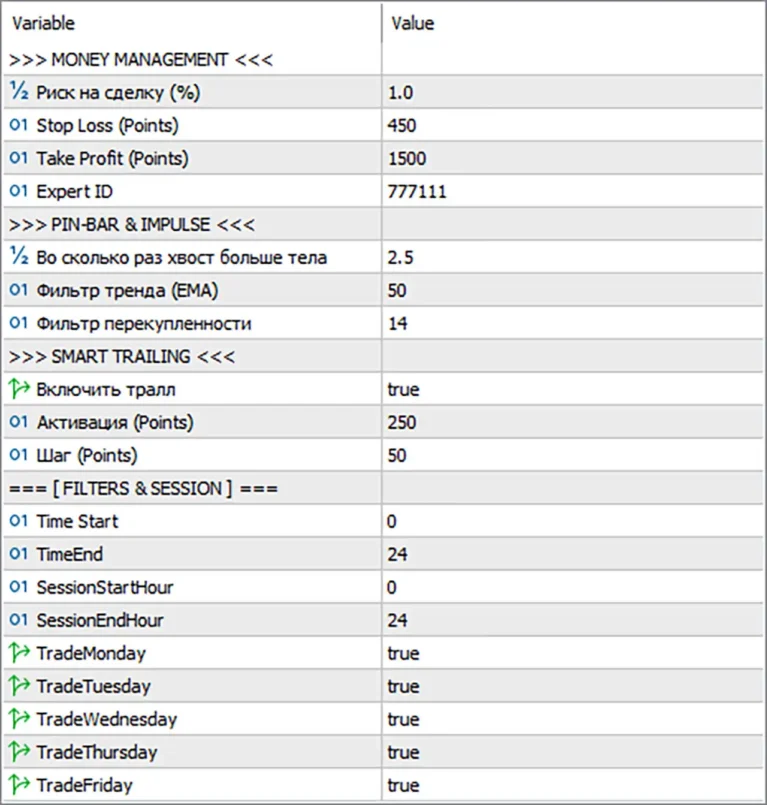This screenshot has height=805, width=767.
Task: Click the integer icon beside Шаг (Points)
Action: (18, 455)
